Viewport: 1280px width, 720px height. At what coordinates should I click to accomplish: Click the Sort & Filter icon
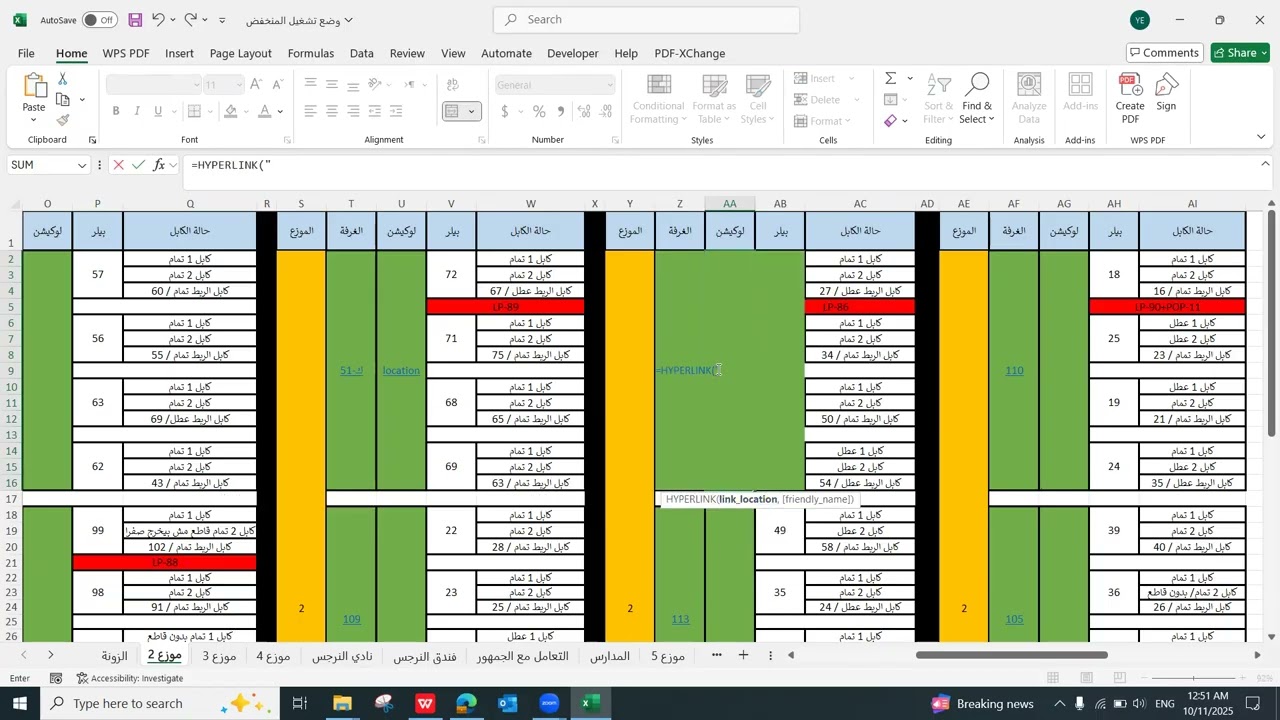939,99
